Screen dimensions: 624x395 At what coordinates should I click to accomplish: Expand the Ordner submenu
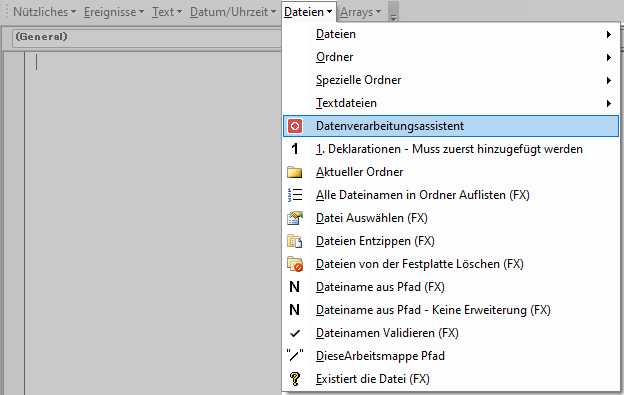point(451,57)
